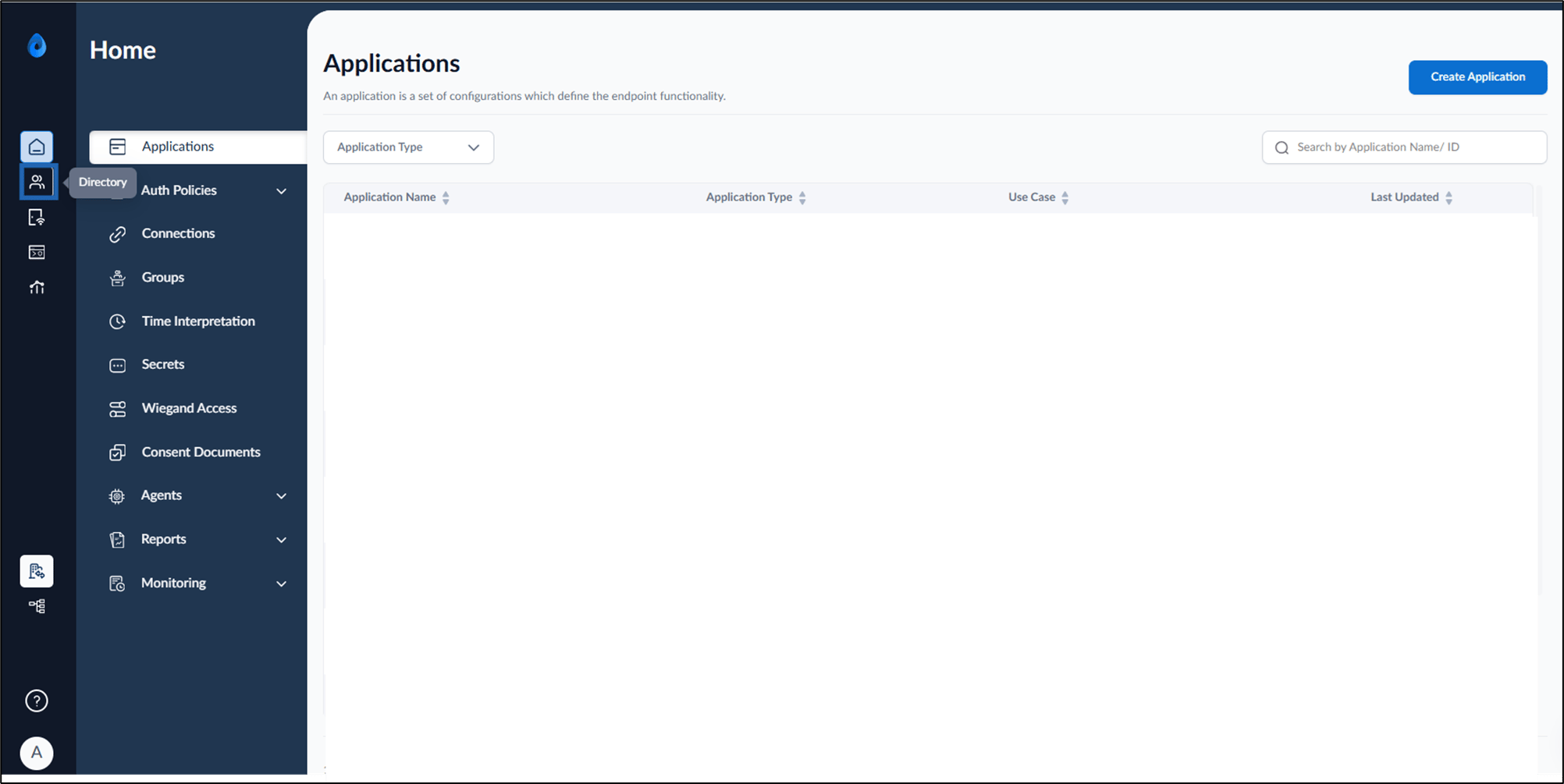Expand the Agents submenu chevron
Viewport: 1564px width, 784px height.
[282, 496]
